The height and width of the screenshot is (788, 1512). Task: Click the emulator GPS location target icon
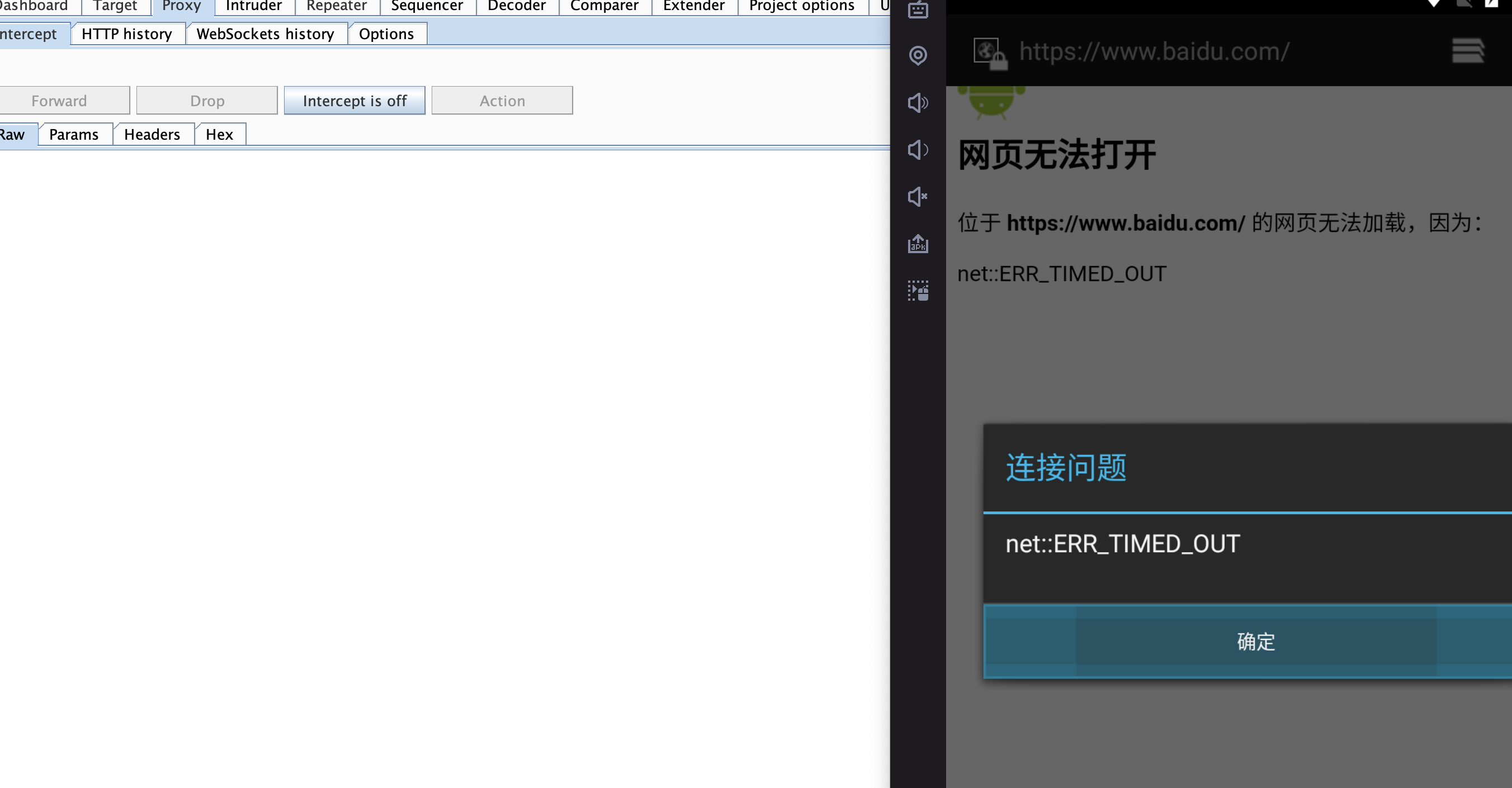tap(918, 56)
